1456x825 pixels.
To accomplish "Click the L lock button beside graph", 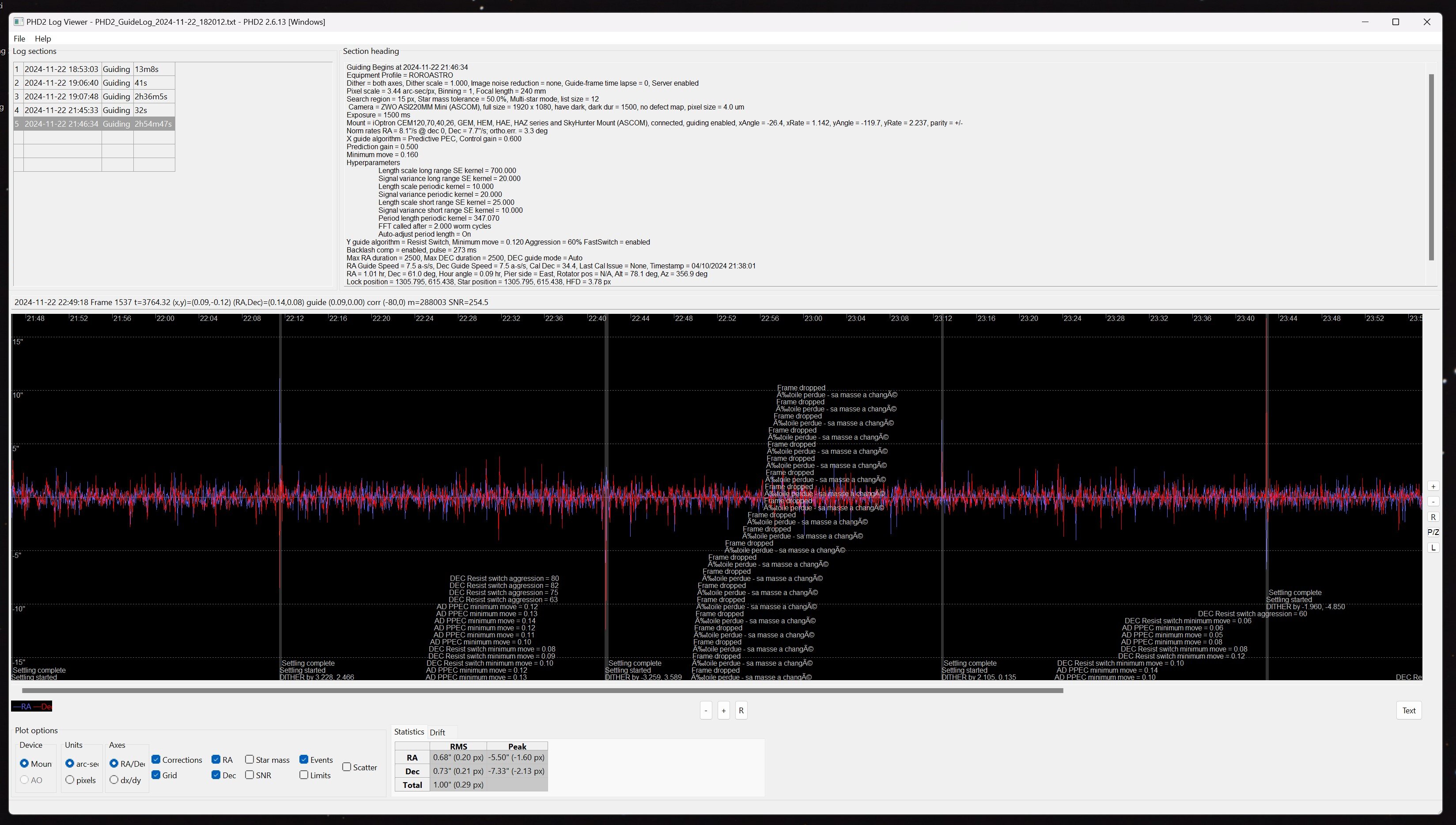I will 1433,548.
